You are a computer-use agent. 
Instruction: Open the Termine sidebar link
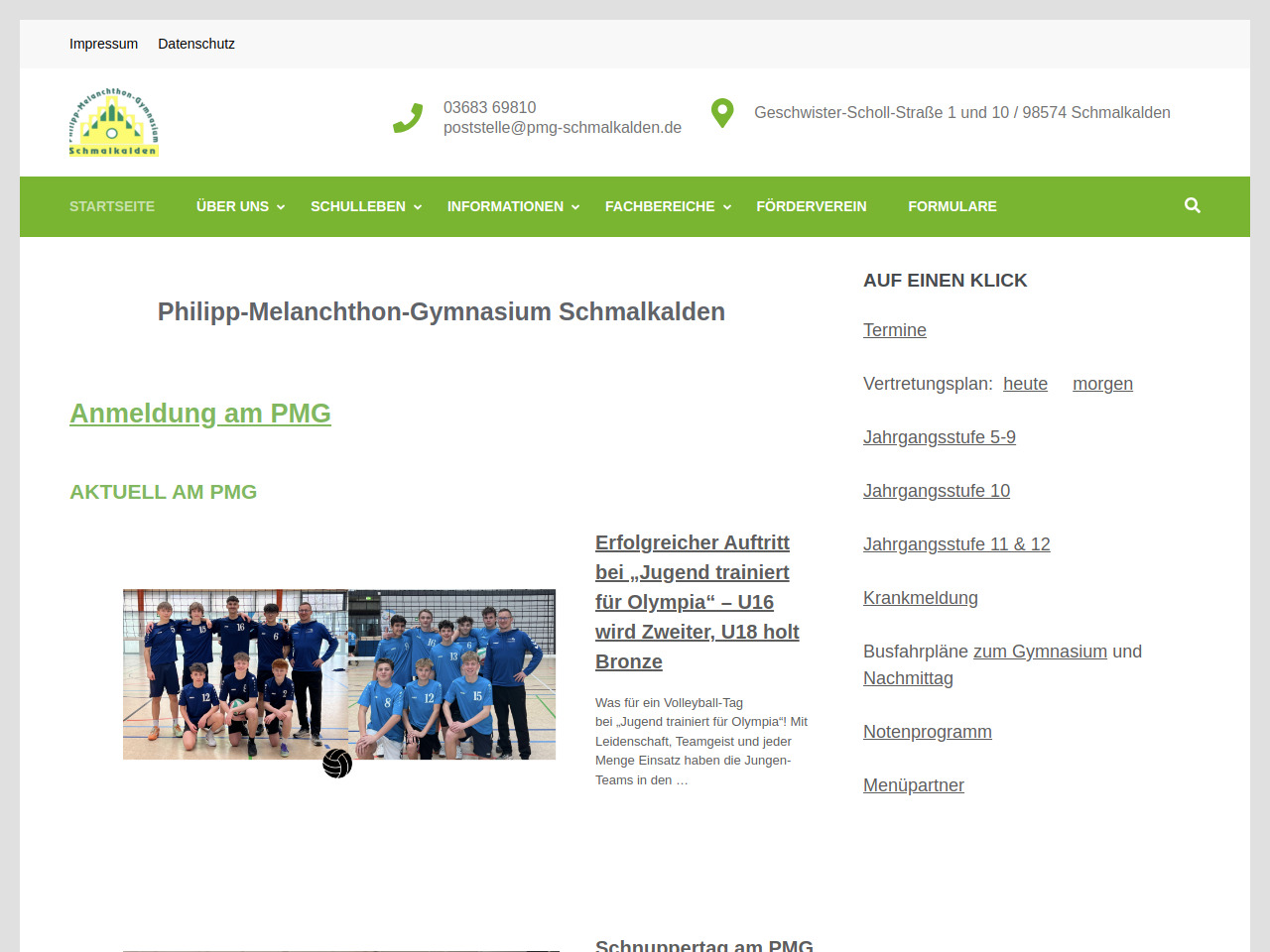[894, 330]
